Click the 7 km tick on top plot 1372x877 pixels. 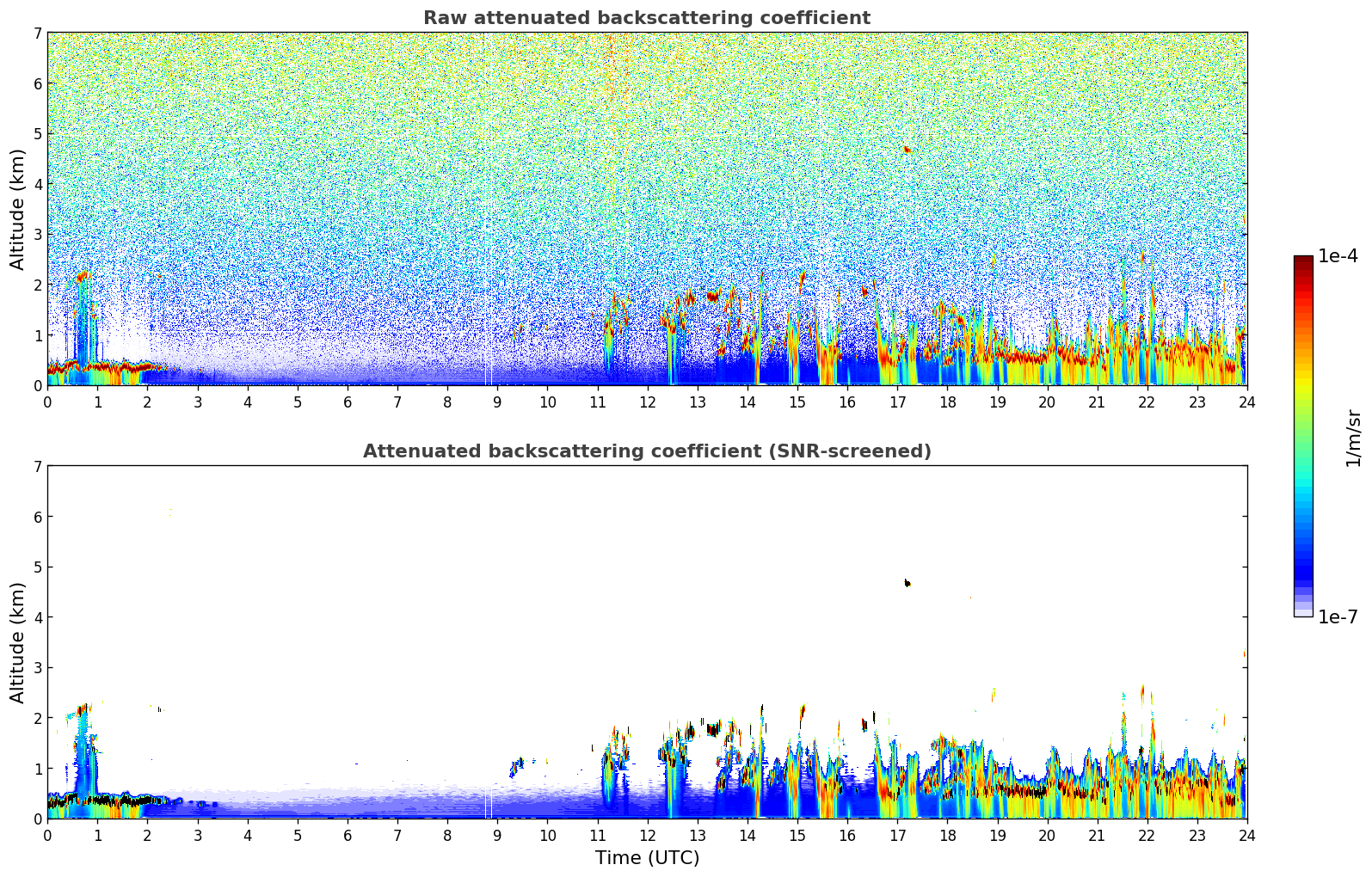pyautogui.click(x=37, y=34)
